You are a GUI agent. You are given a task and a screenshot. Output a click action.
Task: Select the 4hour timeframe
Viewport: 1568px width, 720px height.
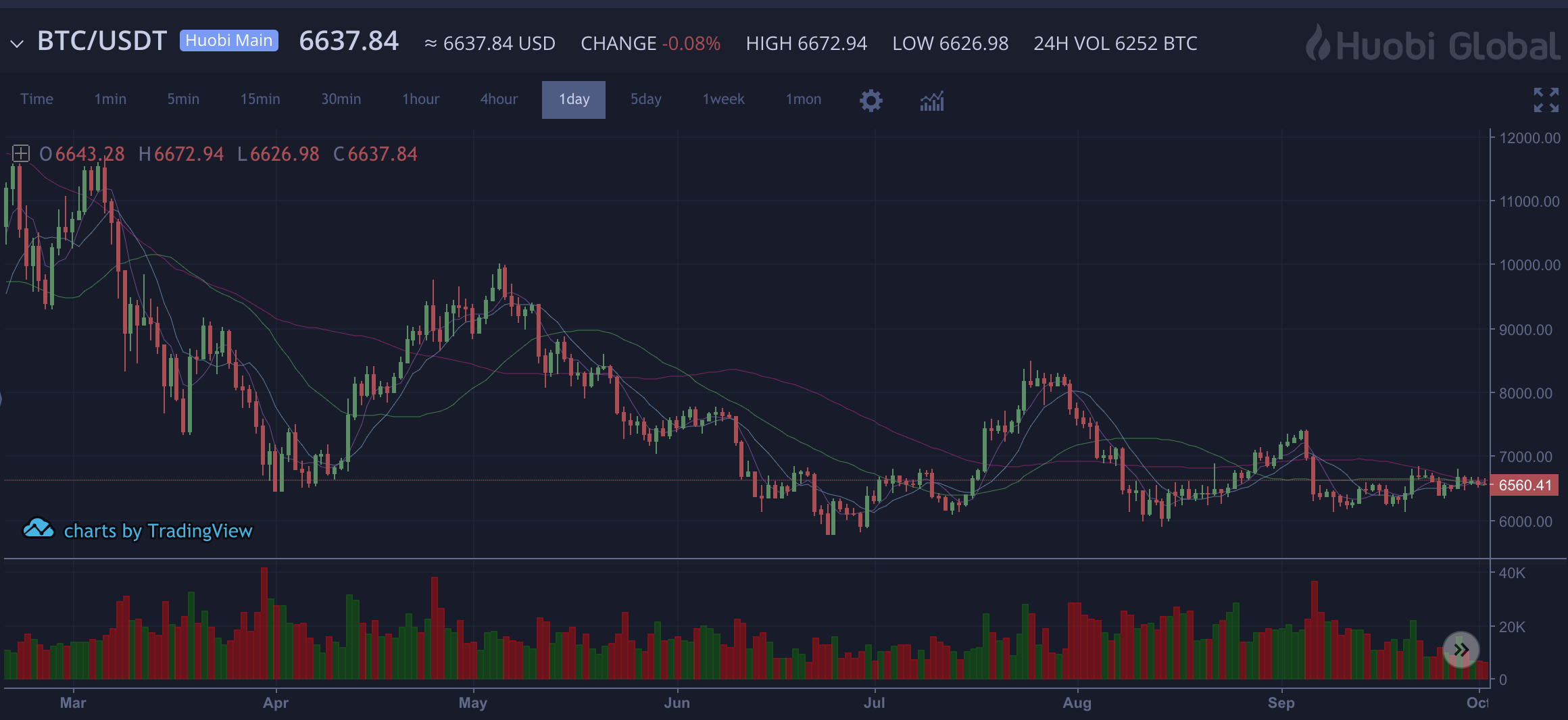tap(499, 99)
